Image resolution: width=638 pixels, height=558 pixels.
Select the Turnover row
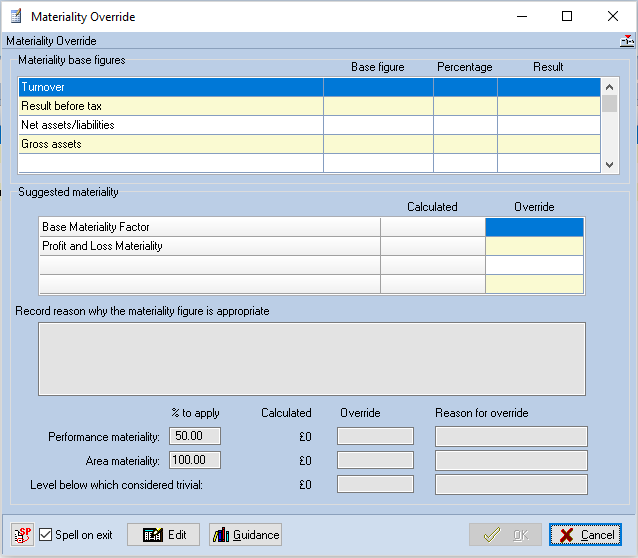pos(309,87)
